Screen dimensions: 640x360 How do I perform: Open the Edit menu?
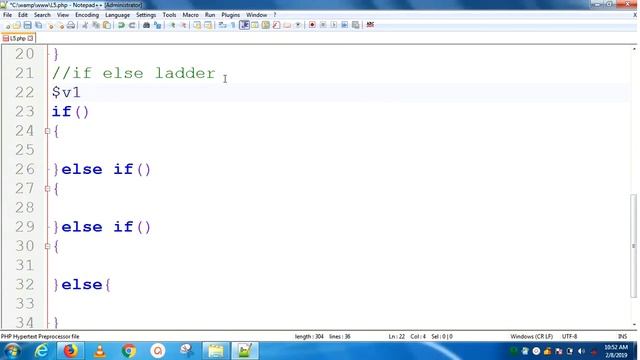pos(23,15)
